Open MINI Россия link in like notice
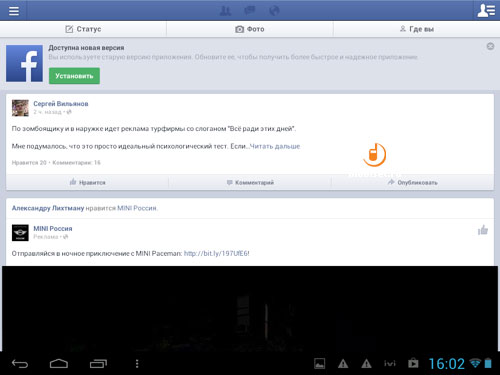The width and height of the screenshot is (500, 375). [x=137, y=208]
